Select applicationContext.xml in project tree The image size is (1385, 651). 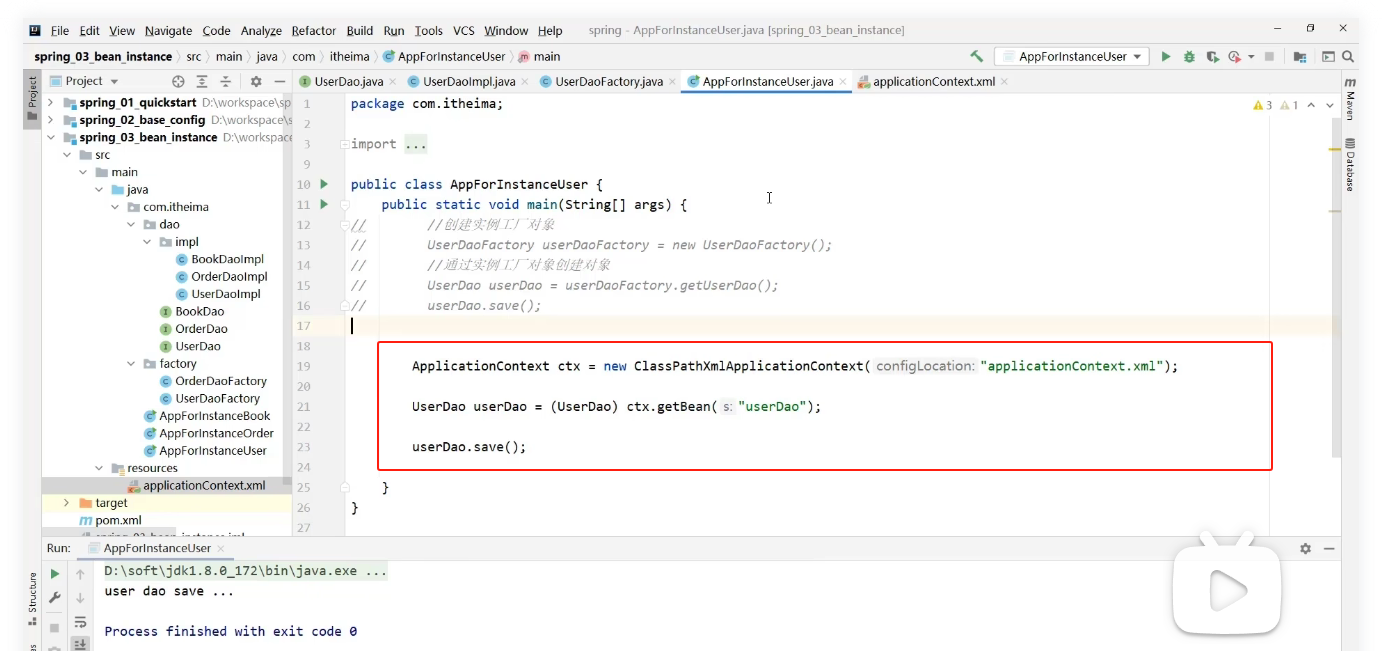pos(204,485)
